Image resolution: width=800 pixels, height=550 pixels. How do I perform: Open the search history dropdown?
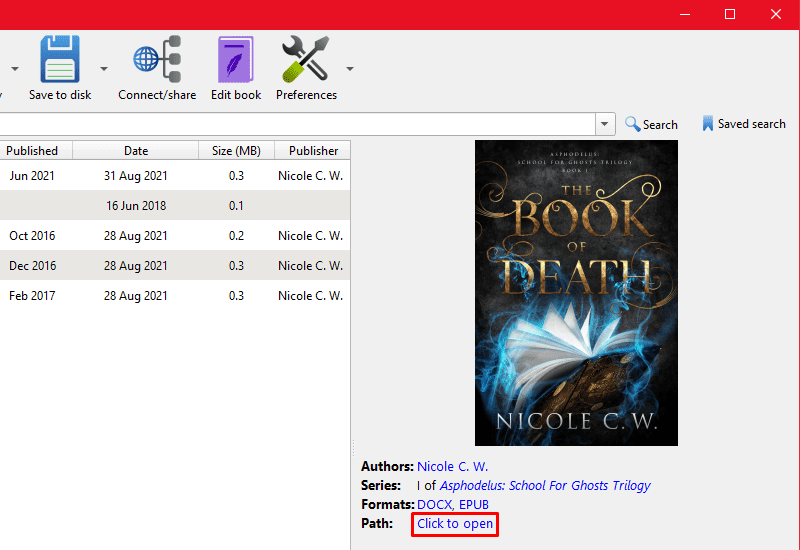tap(605, 124)
